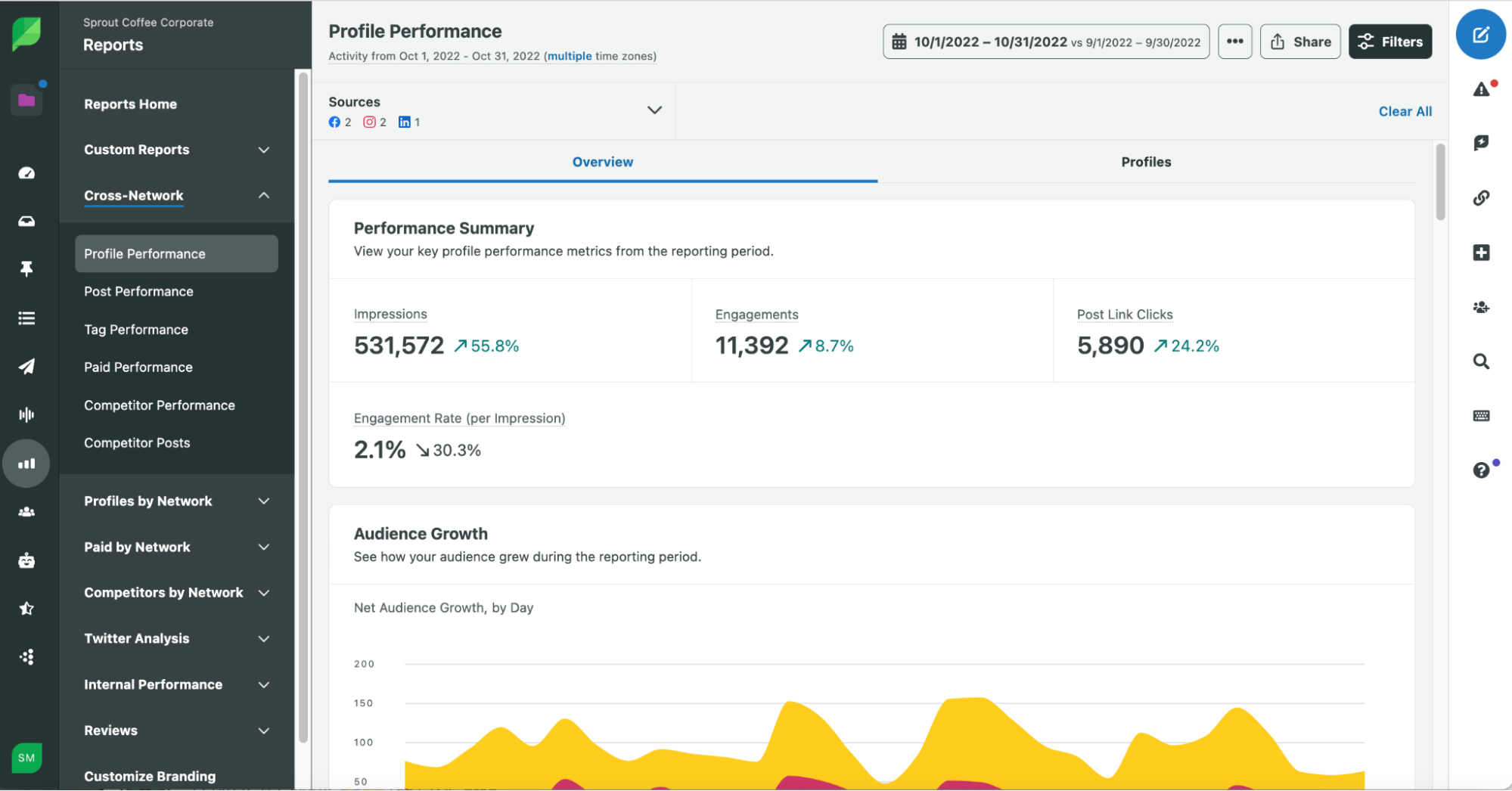Open search from the right sidebar

tap(1481, 361)
